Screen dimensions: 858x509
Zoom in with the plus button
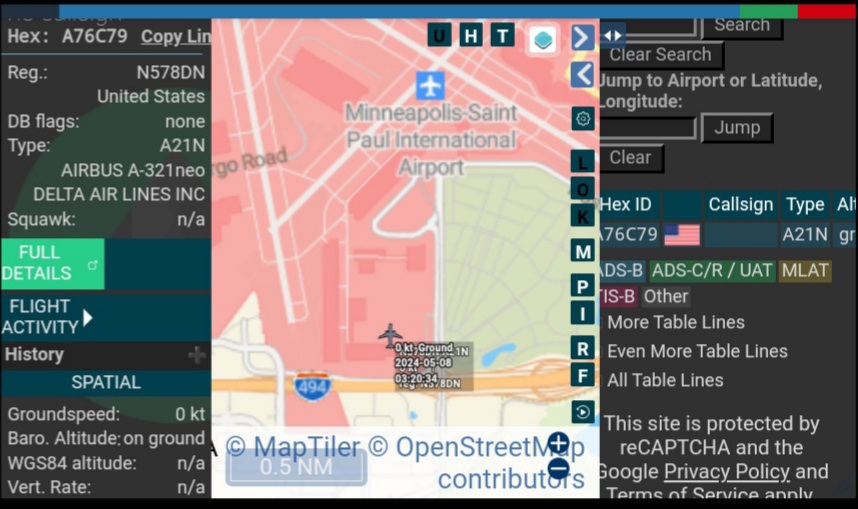tap(559, 443)
